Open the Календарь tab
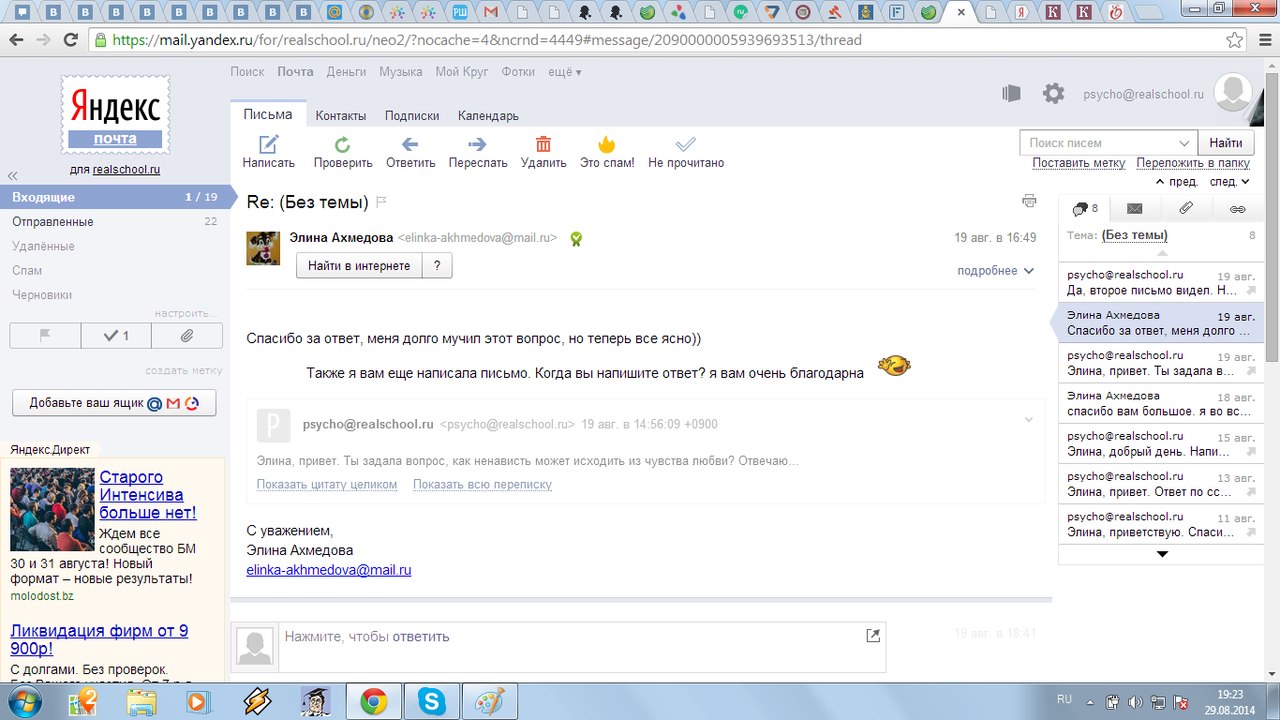This screenshot has width=1280, height=720. pyautogui.click(x=488, y=115)
